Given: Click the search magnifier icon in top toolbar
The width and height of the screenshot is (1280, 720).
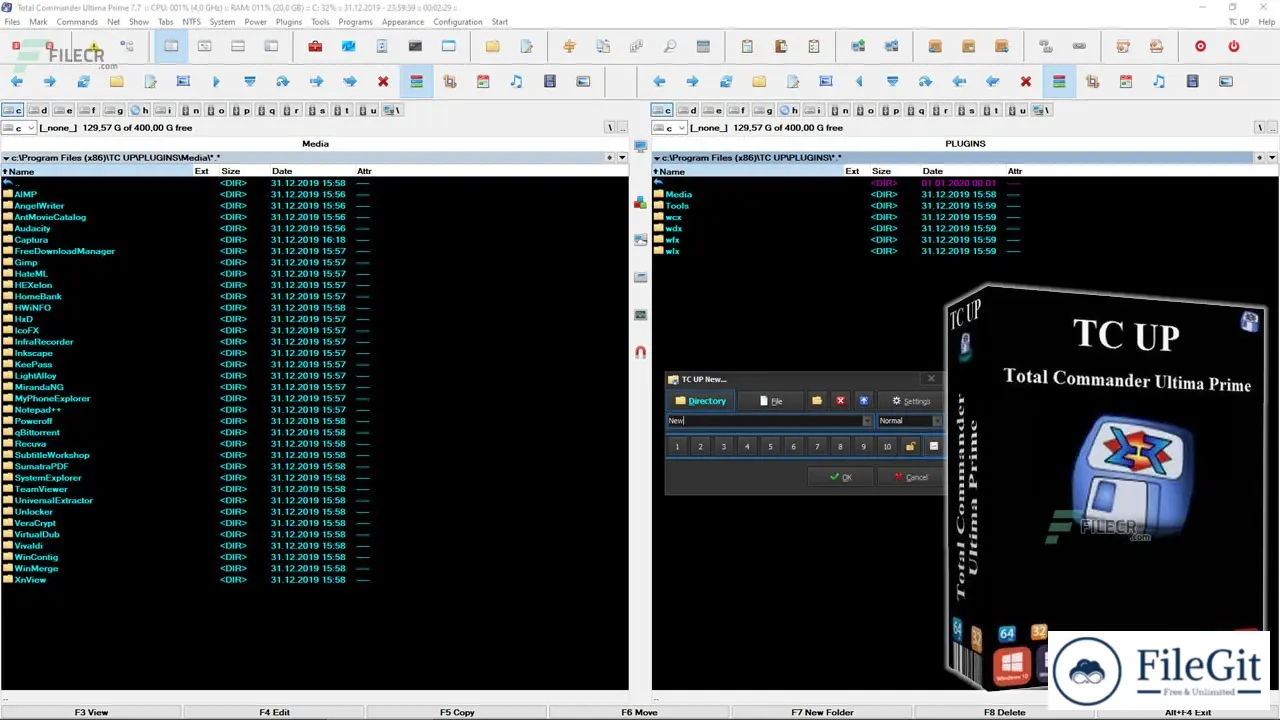Looking at the screenshot, I should pos(669,46).
